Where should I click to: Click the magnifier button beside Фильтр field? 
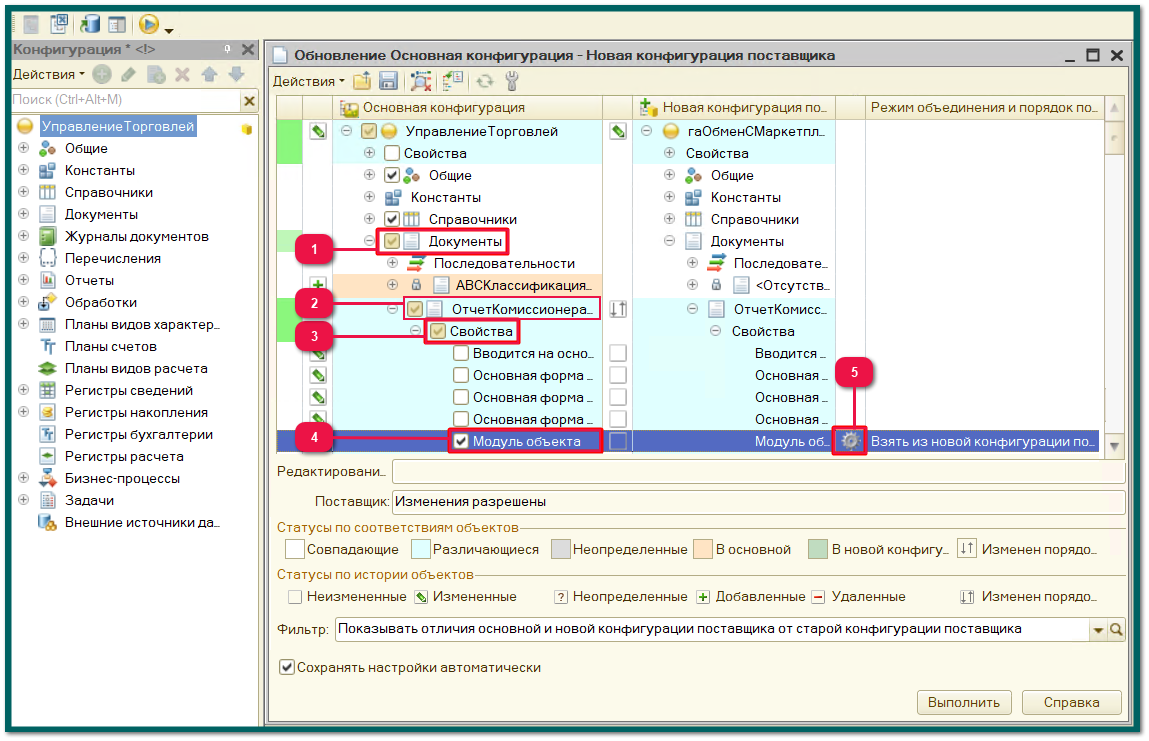[x=1116, y=630]
